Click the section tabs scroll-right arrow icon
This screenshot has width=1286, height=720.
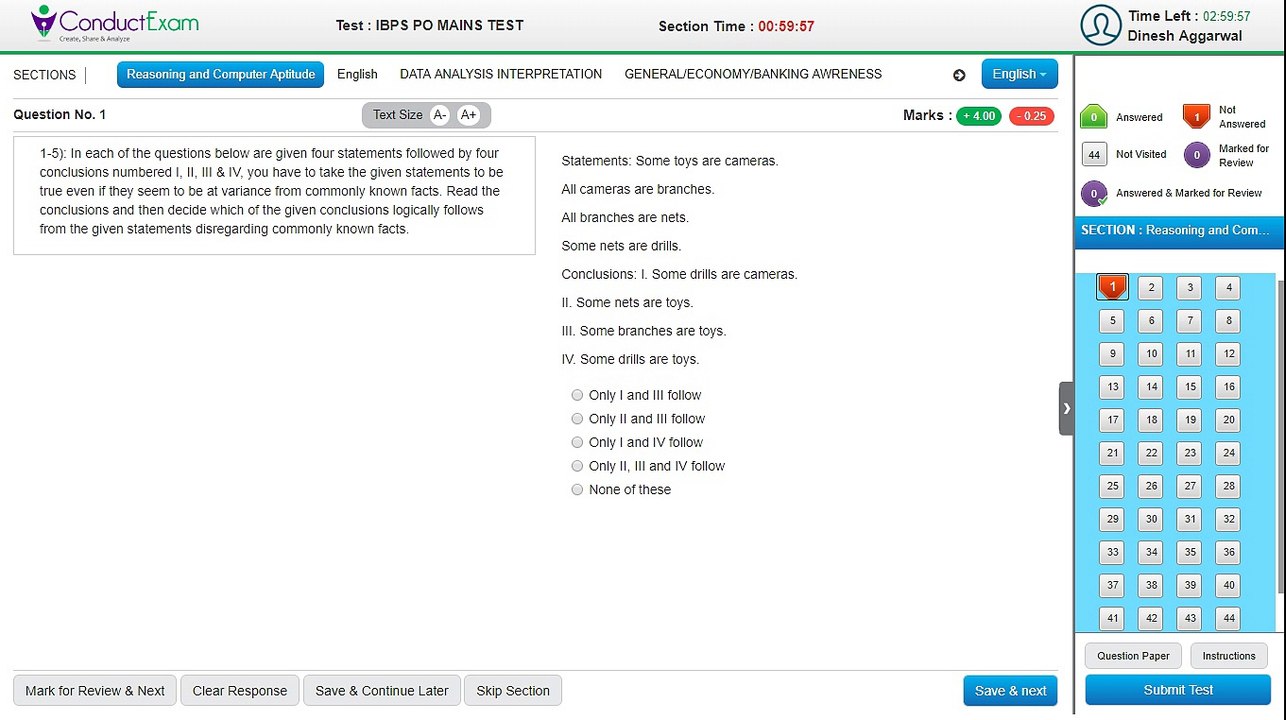click(959, 75)
